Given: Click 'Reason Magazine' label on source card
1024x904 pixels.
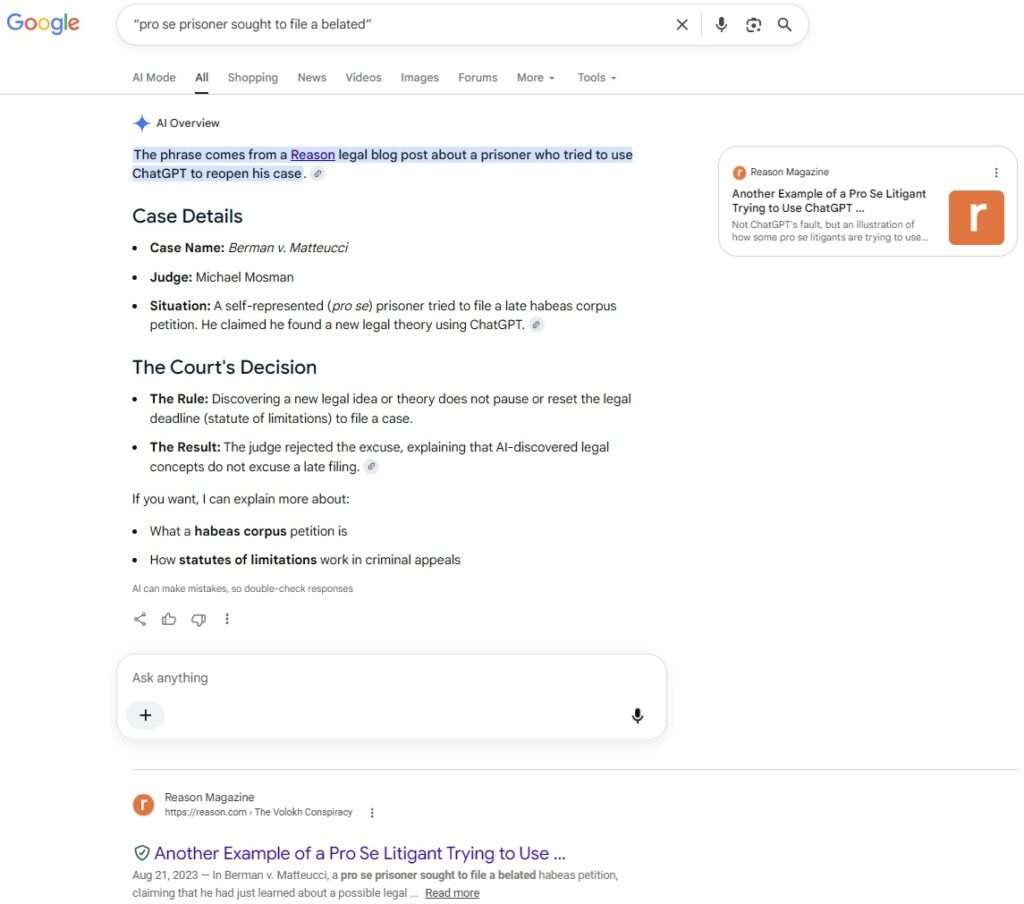Looking at the screenshot, I should click(x=789, y=172).
